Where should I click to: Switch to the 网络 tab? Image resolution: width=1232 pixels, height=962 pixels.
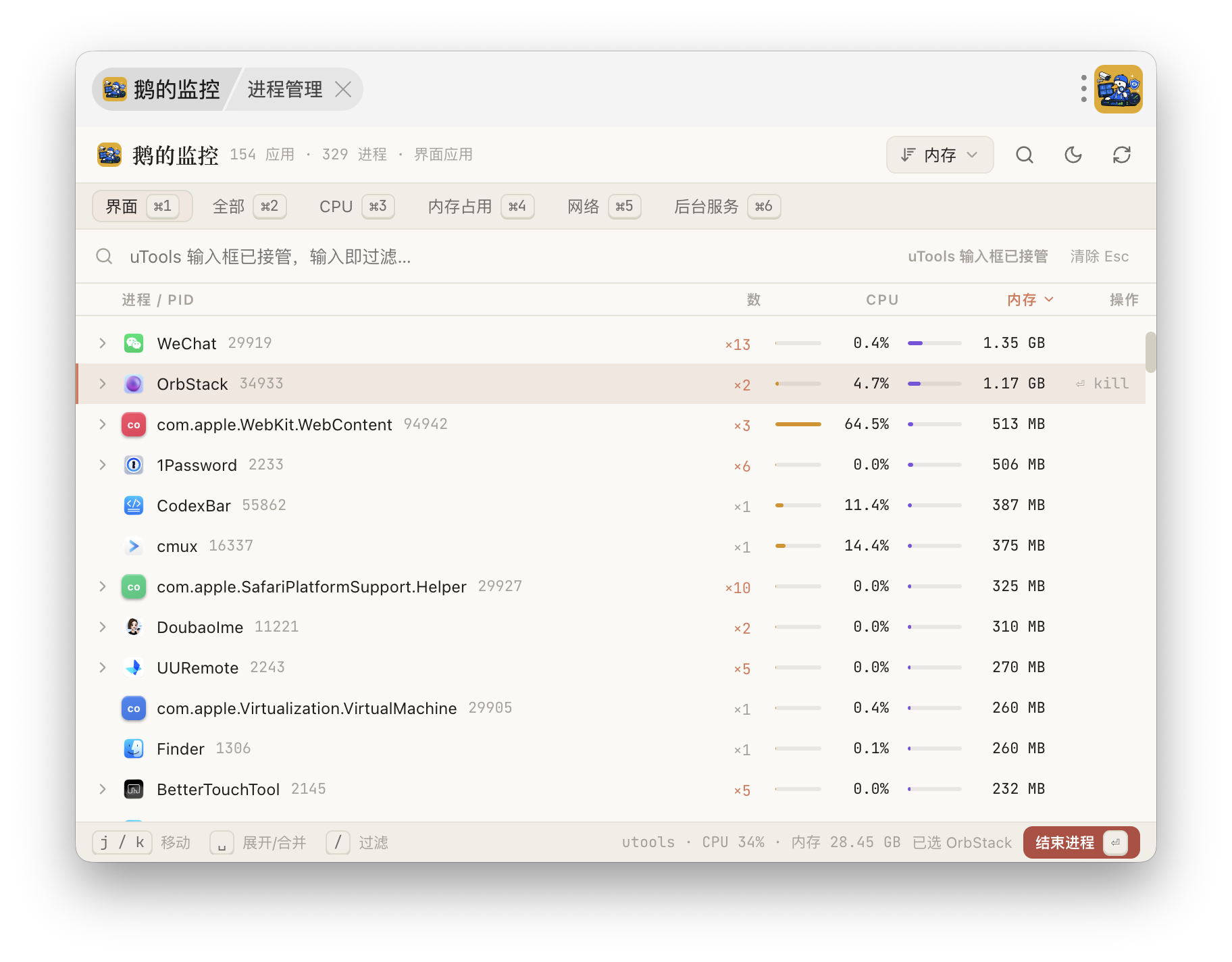coord(604,206)
